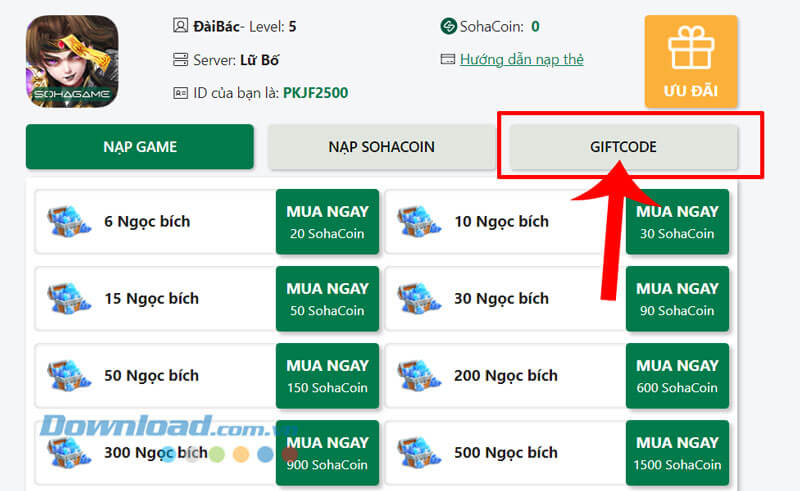Click the user profile icon beside ĐàiBác

(180, 26)
